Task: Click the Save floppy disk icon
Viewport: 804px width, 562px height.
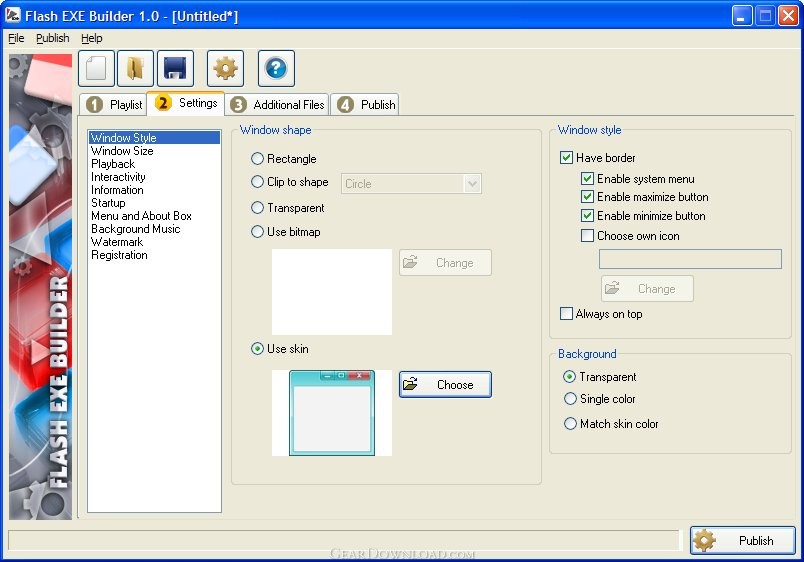Action: point(175,68)
